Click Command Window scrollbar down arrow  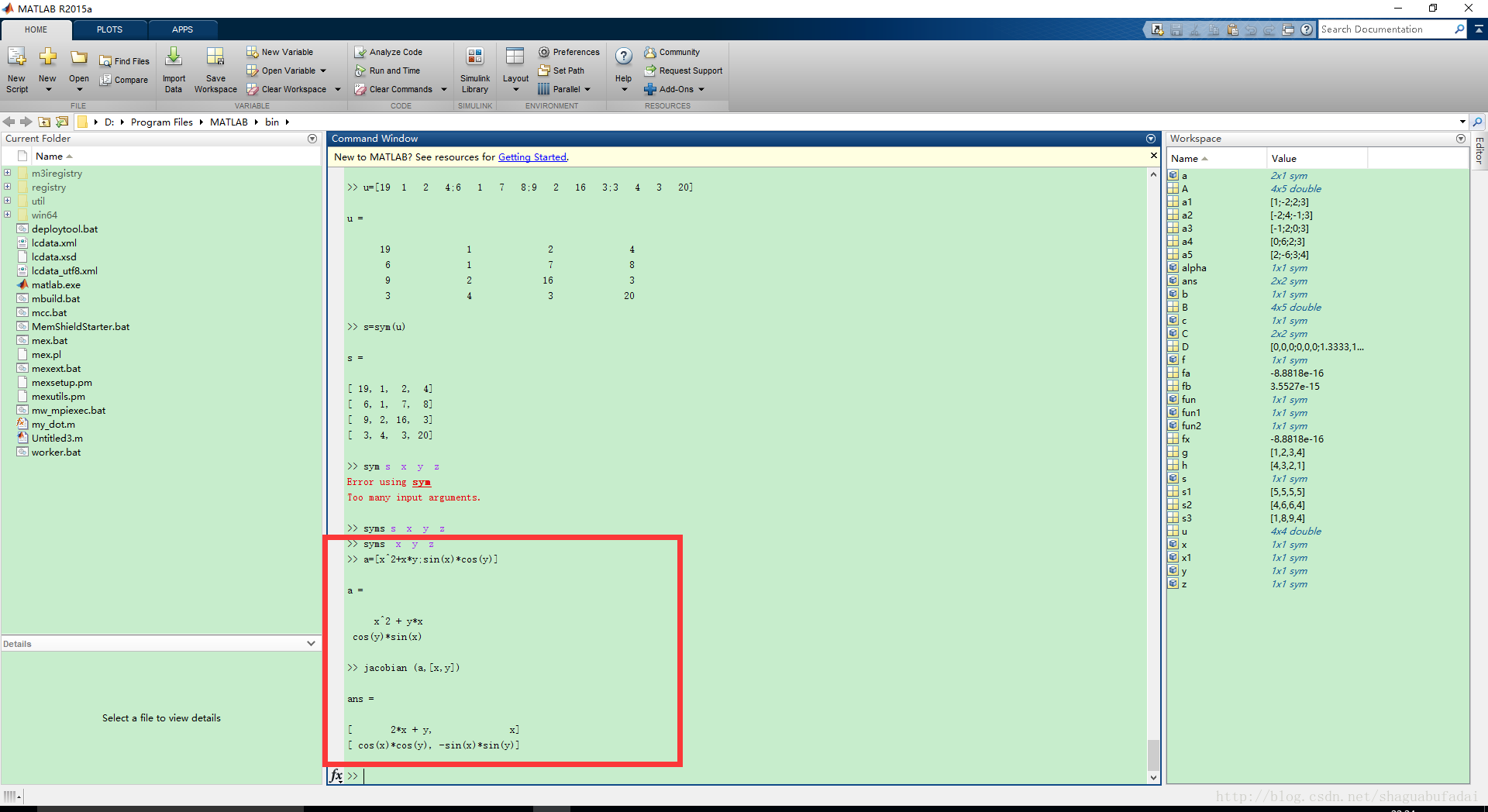click(x=1153, y=777)
